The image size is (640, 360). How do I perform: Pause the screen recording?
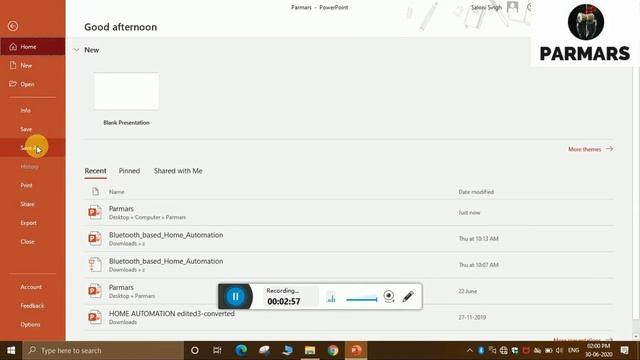(236, 296)
